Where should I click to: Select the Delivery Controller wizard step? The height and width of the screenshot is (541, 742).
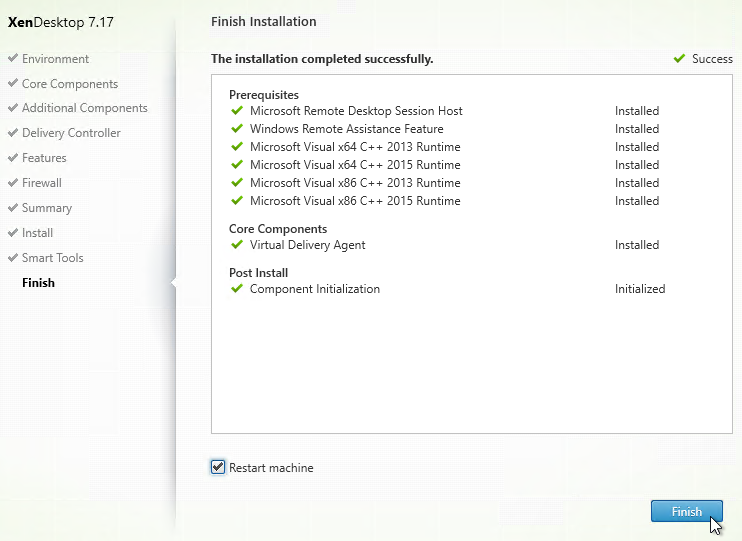[71, 133]
